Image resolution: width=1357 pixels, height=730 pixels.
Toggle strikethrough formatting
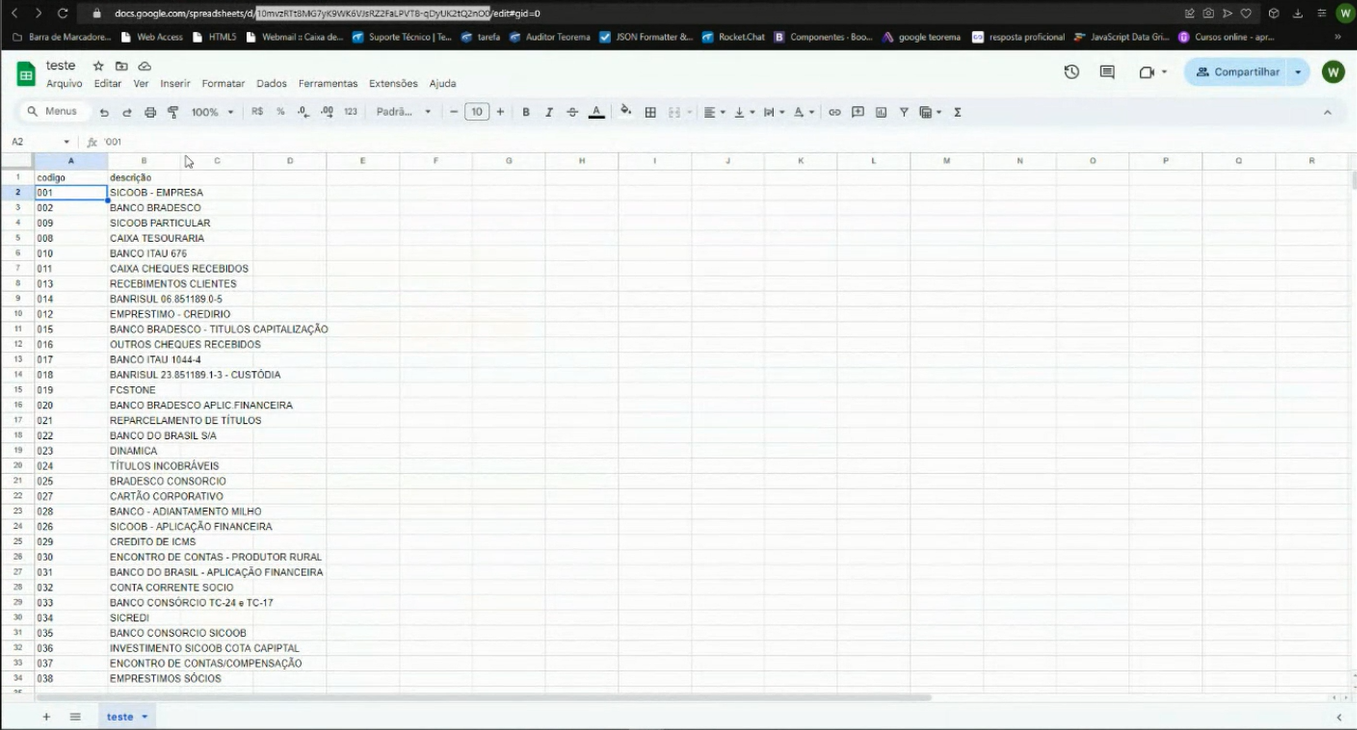tap(572, 112)
